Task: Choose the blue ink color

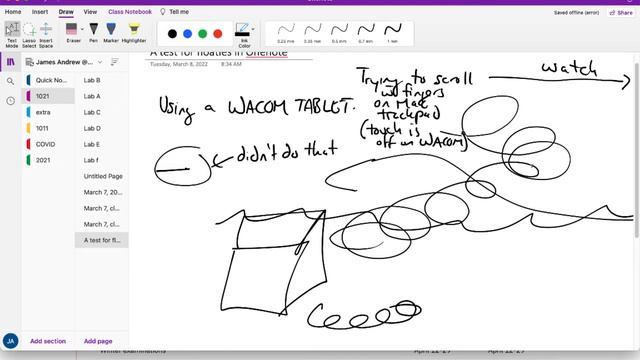Action: [x=187, y=34]
